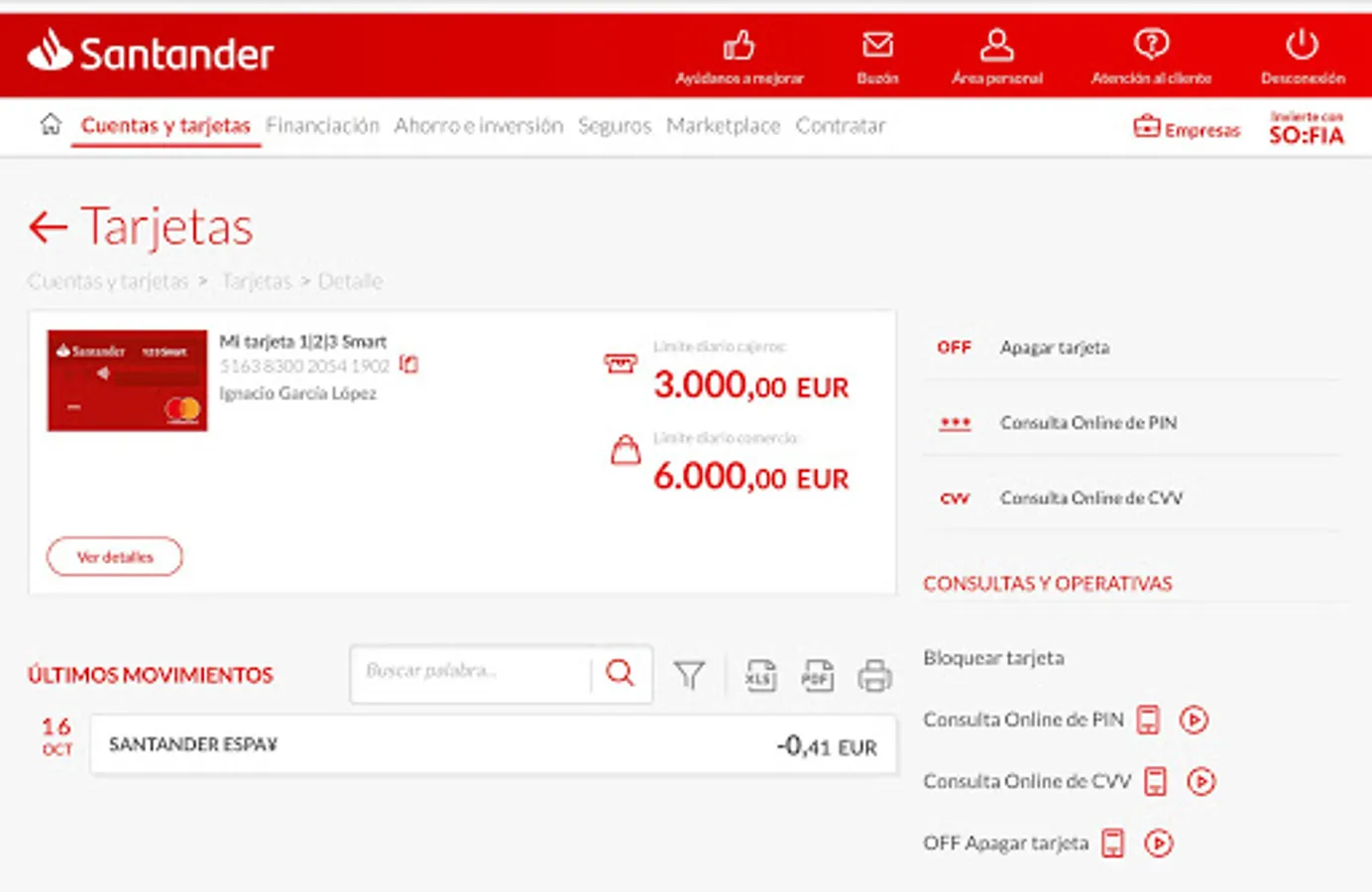The height and width of the screenshot is (892, 1372).
Task: Open Ahorro e inversión menu
Action: coord(478,126)
